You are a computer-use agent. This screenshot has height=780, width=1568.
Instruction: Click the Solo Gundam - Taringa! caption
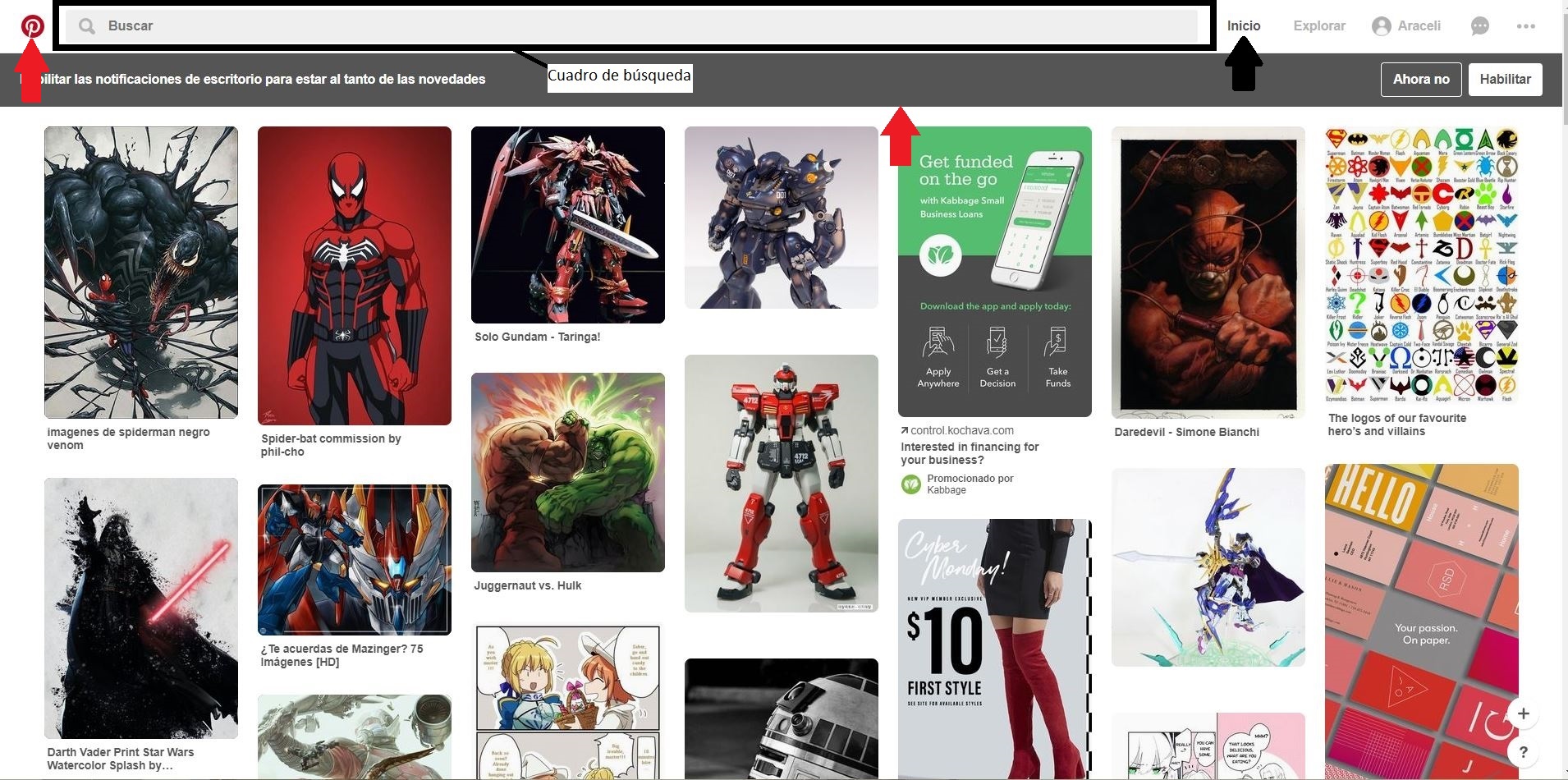point(538,337)
